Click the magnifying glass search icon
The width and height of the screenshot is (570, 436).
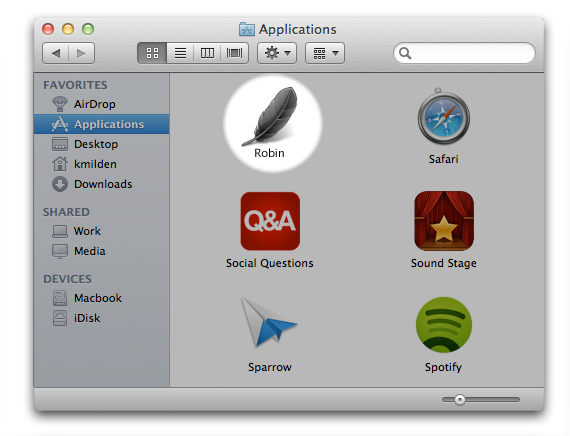tap(405, 53)
